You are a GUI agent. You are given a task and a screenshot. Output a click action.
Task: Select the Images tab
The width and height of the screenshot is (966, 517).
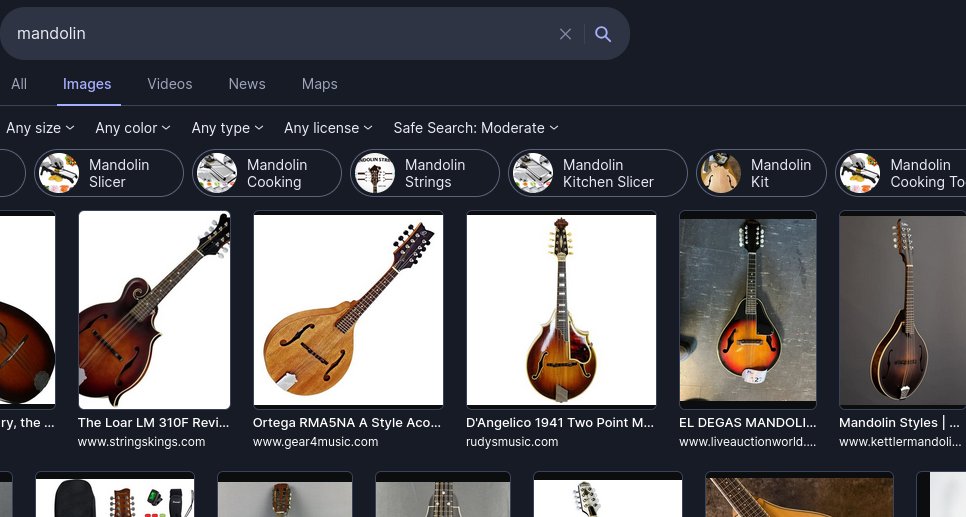click(87, 84)
